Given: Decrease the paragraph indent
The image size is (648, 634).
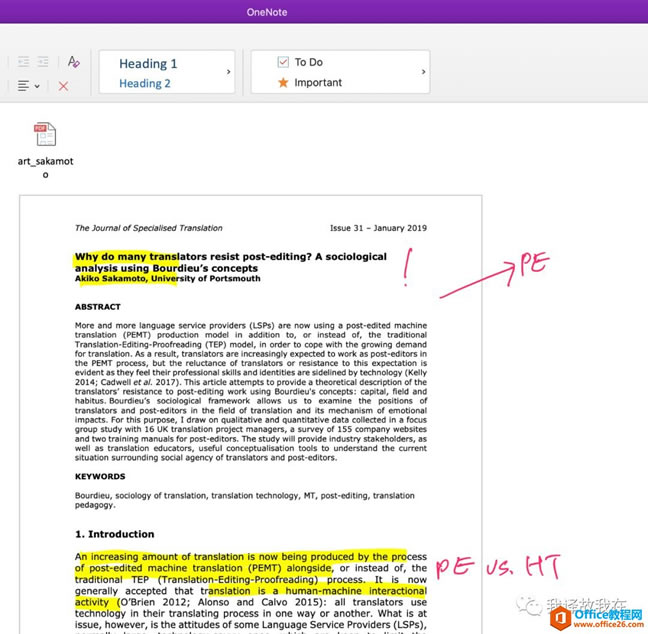Looking at the screenshot, I should coord(24,62).
